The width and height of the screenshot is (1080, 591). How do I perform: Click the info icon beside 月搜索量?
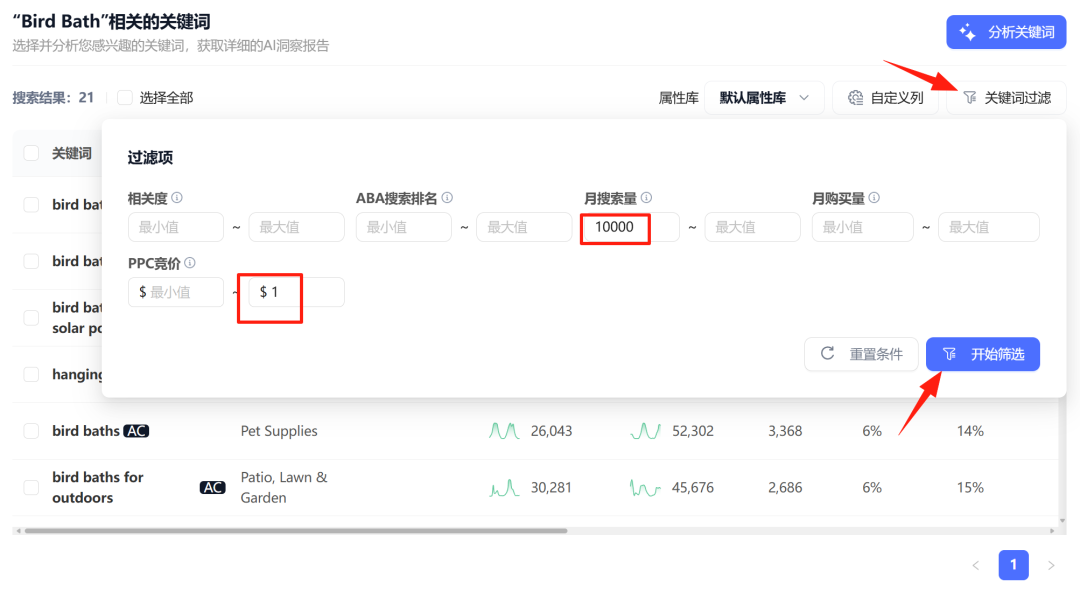coord(646,198)
